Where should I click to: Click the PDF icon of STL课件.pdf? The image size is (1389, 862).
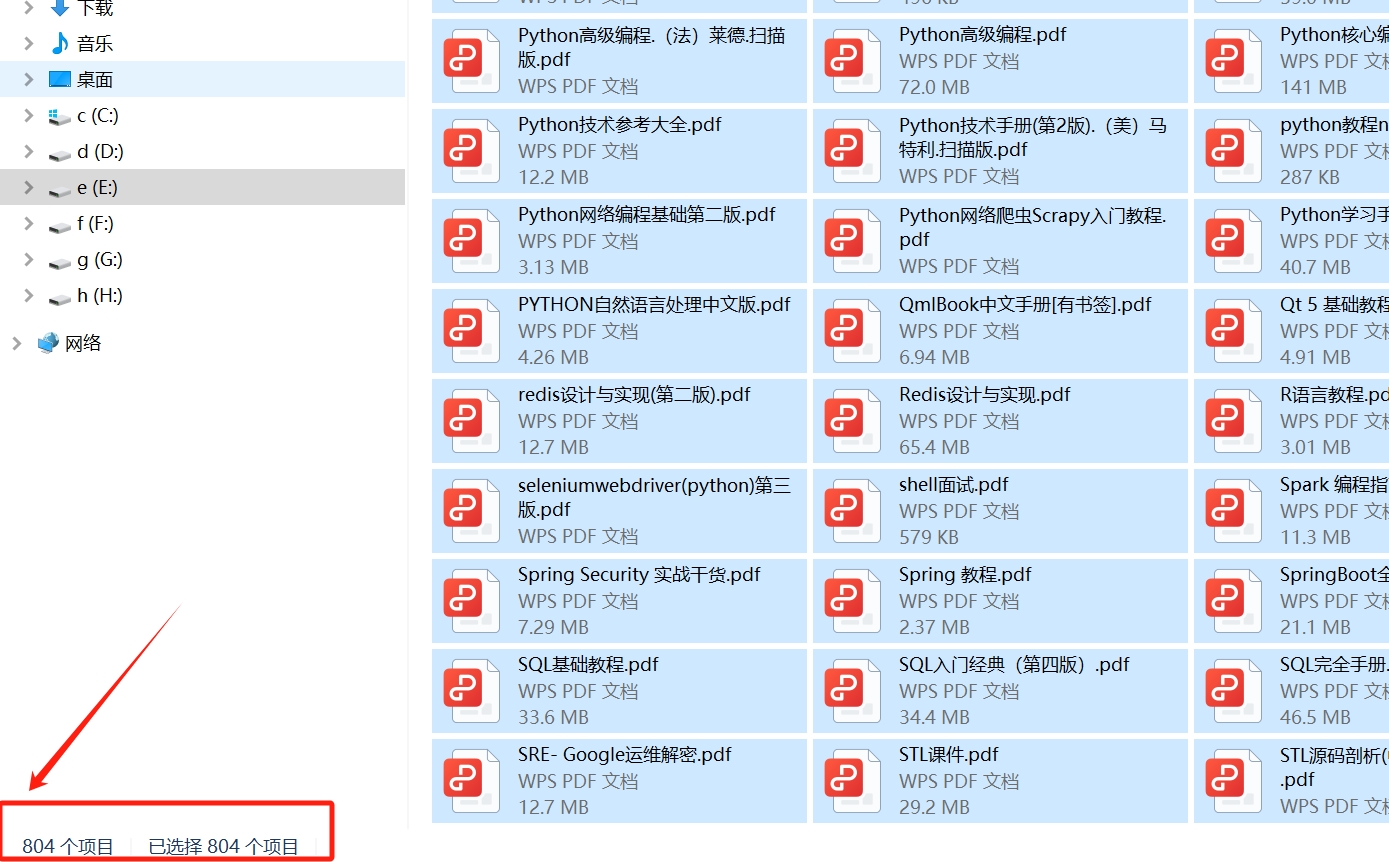(852, 781)
